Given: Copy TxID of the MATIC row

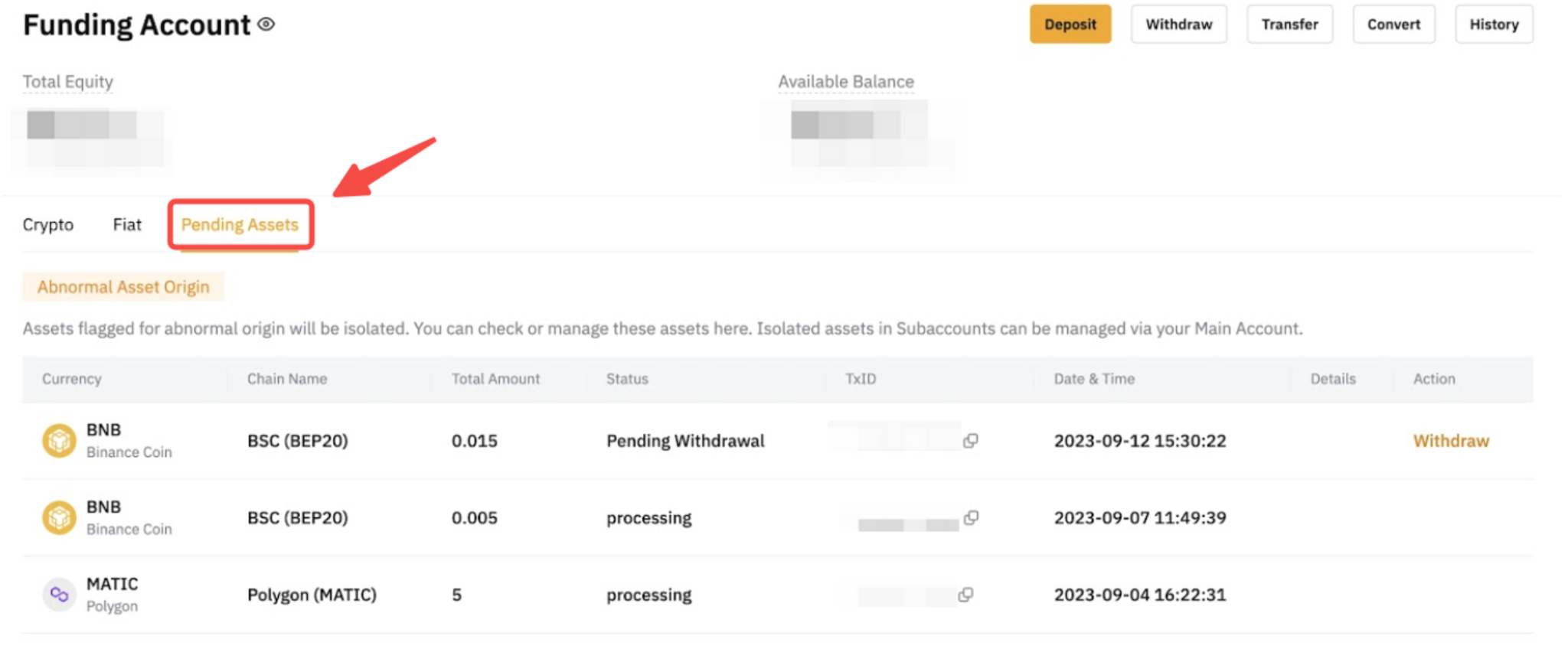Looking at the screenshot, I should (x=965, y=595).
